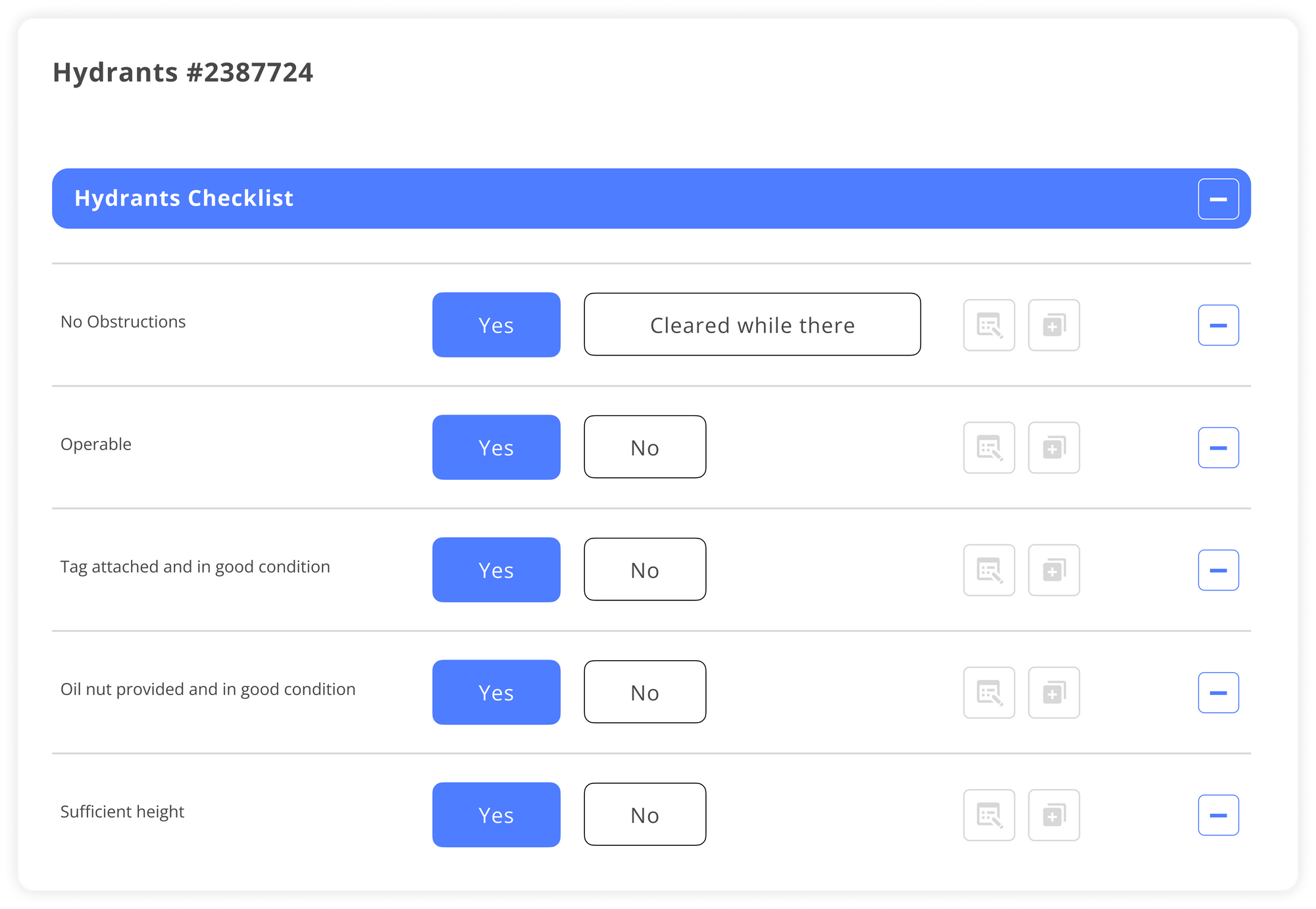Collapse the Tag attached row
Screen dimensions: 1316x909
click(x=1218, y=570)
